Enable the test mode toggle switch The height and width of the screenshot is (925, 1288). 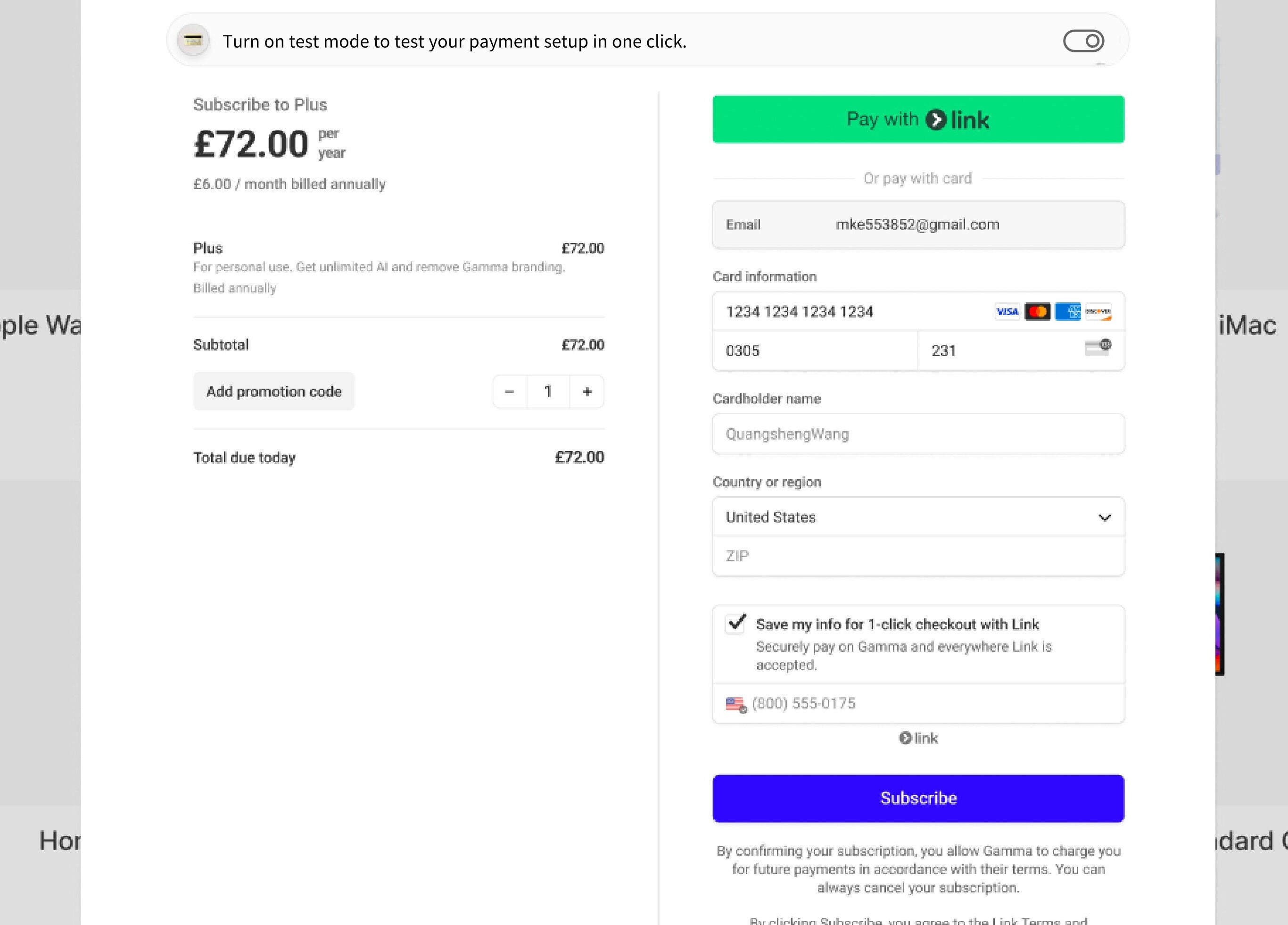coord(1083,41)
